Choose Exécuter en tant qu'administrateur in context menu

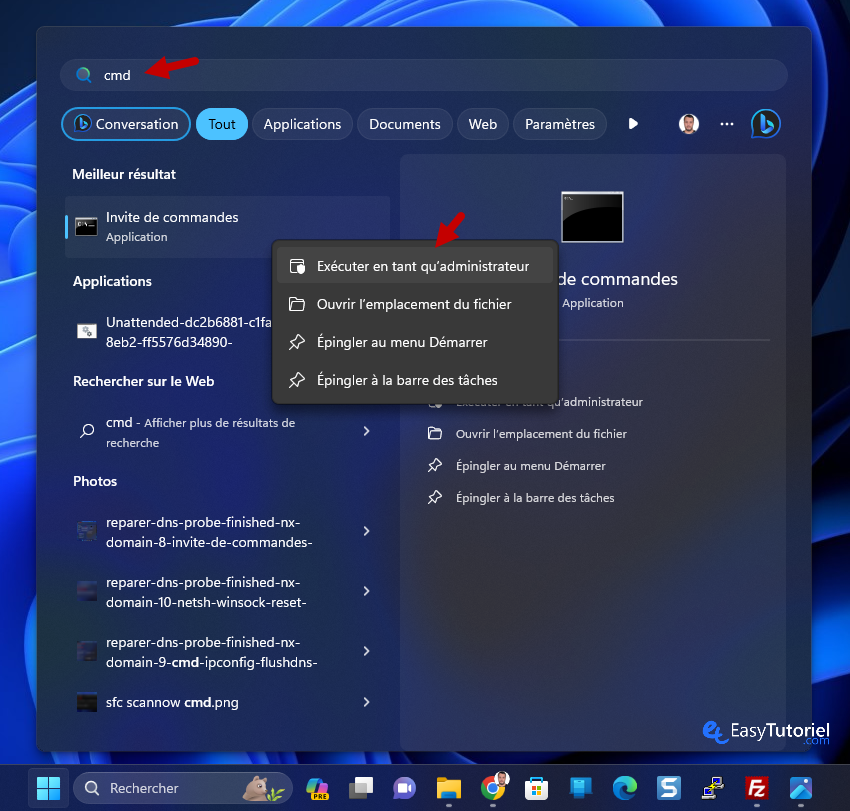click(415, 266)
